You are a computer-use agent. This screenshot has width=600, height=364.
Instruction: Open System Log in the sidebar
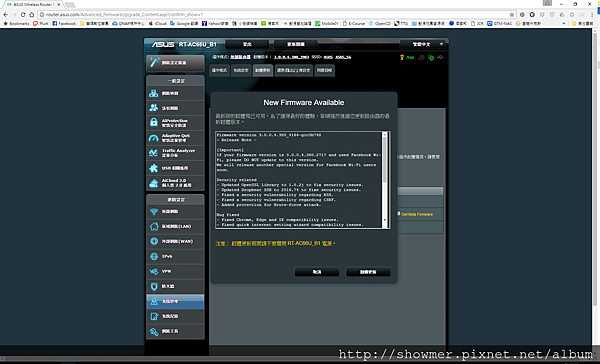[x=175, y=316]
